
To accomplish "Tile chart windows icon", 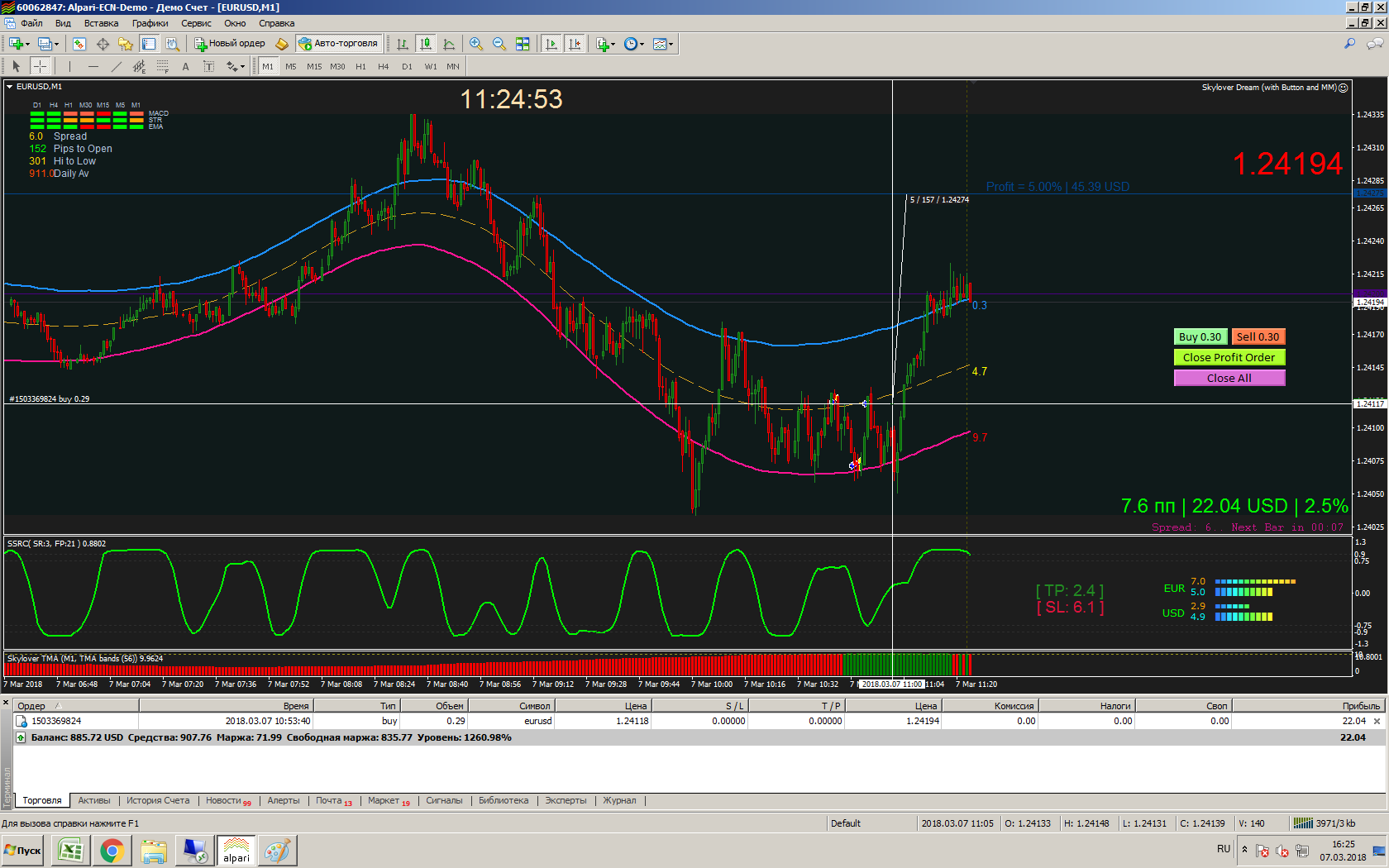I will (x=523, y=44).
